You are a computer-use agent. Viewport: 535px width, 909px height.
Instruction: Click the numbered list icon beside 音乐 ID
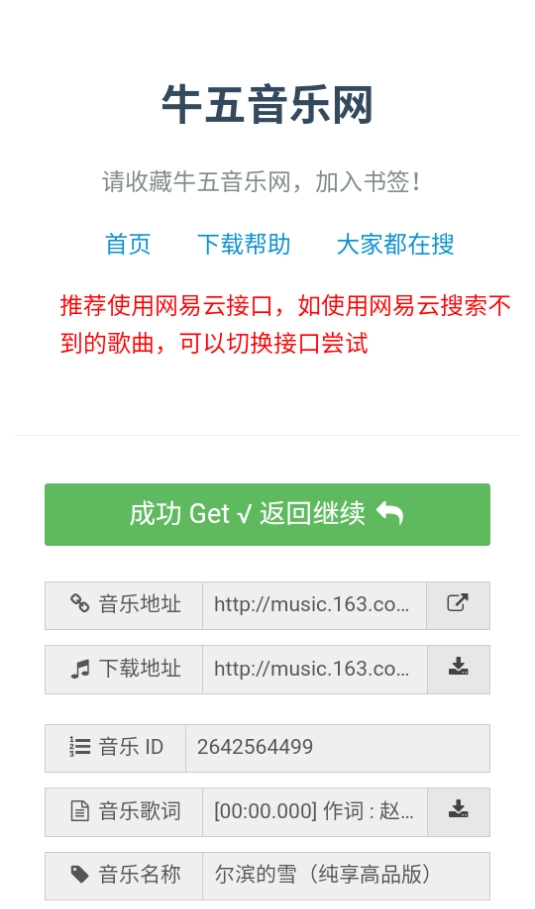point(79,747)
